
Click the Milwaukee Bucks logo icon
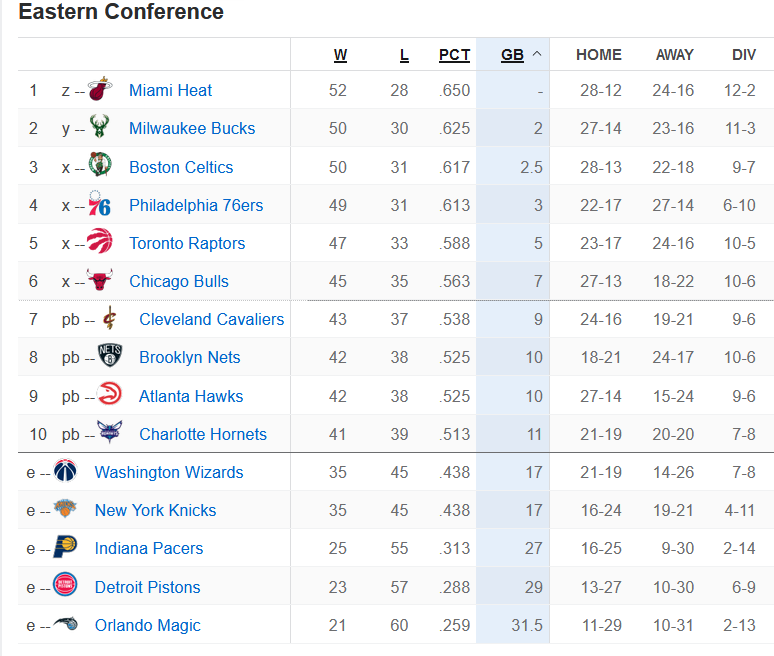pos(99,126)
